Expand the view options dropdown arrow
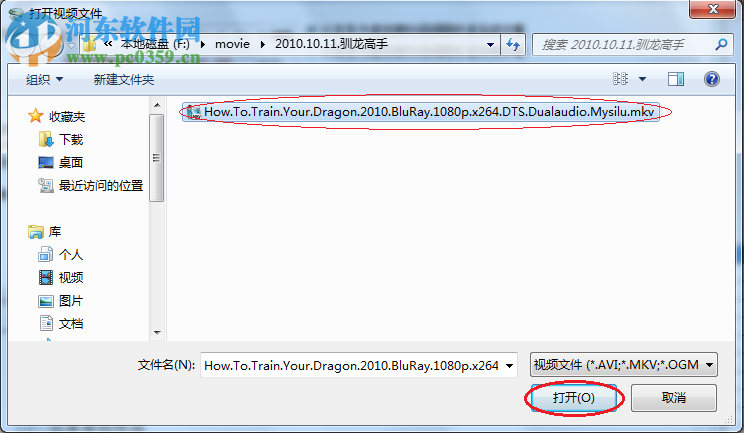744x433 pixels. click(x=642, y=79)
